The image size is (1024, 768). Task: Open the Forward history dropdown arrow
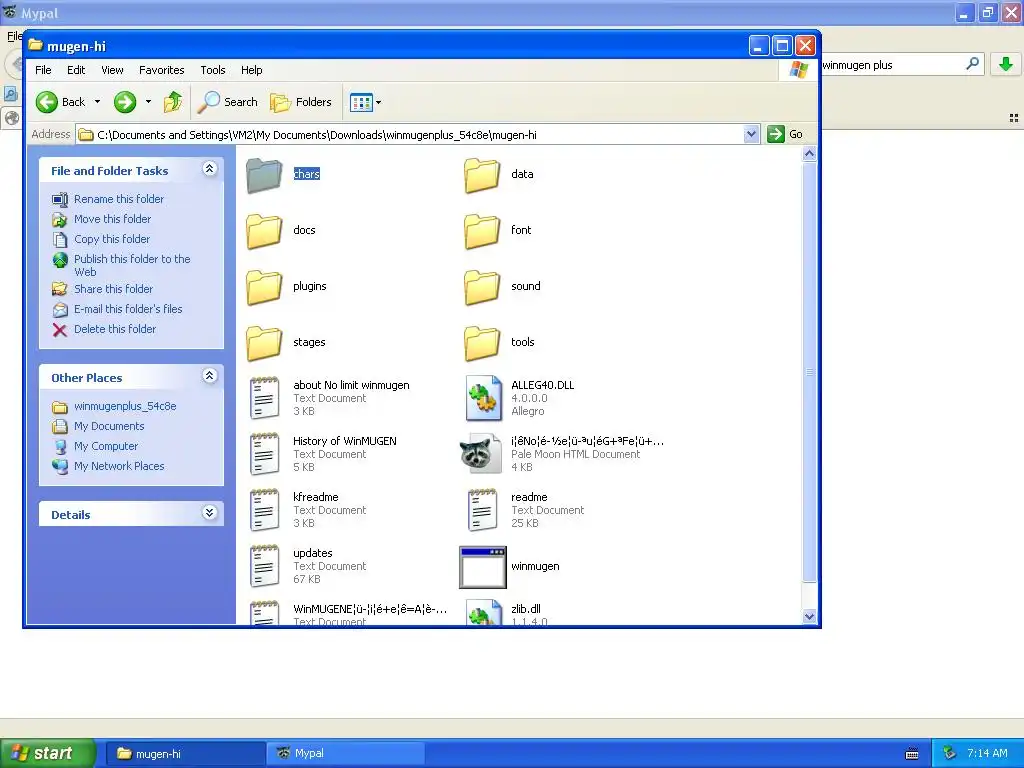148,102
